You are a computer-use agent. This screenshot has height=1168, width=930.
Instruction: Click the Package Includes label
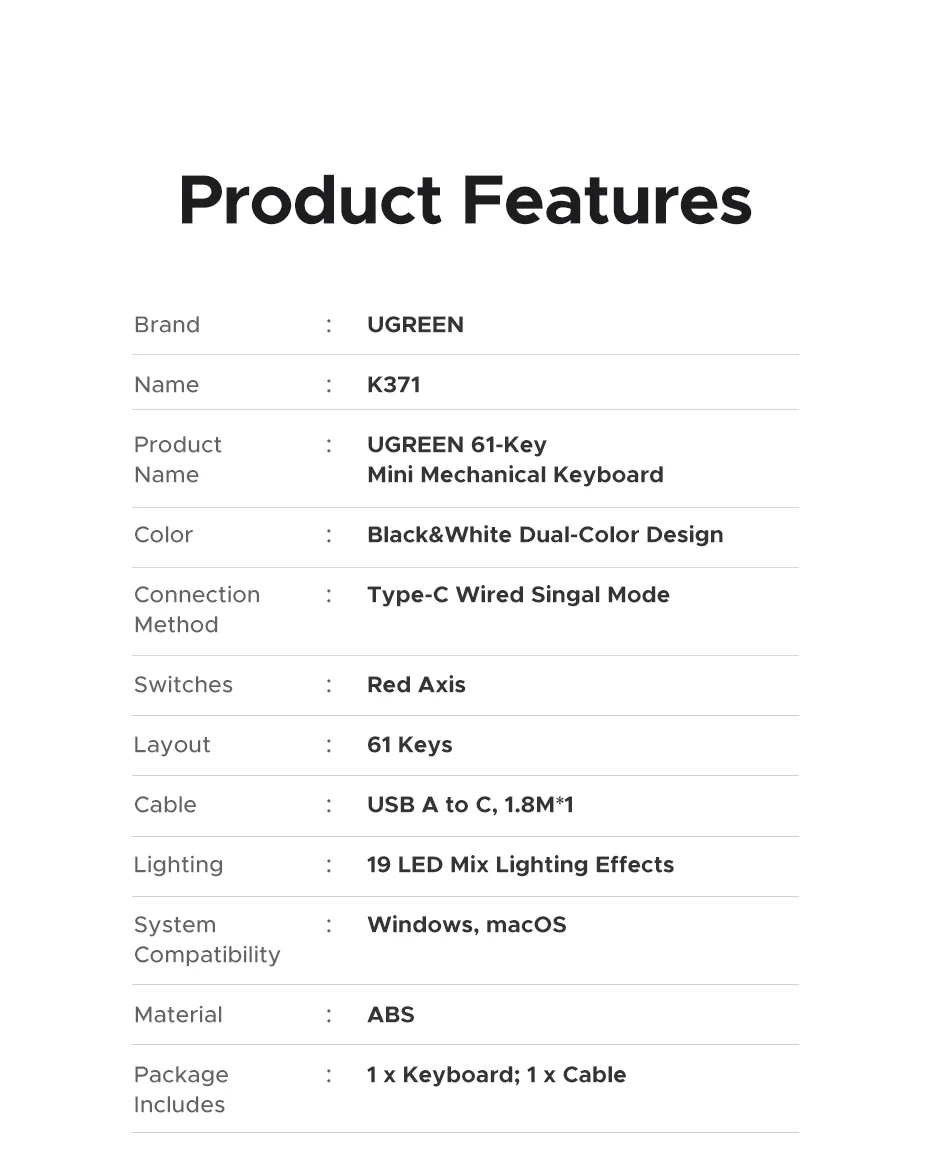click(181, 1089)
